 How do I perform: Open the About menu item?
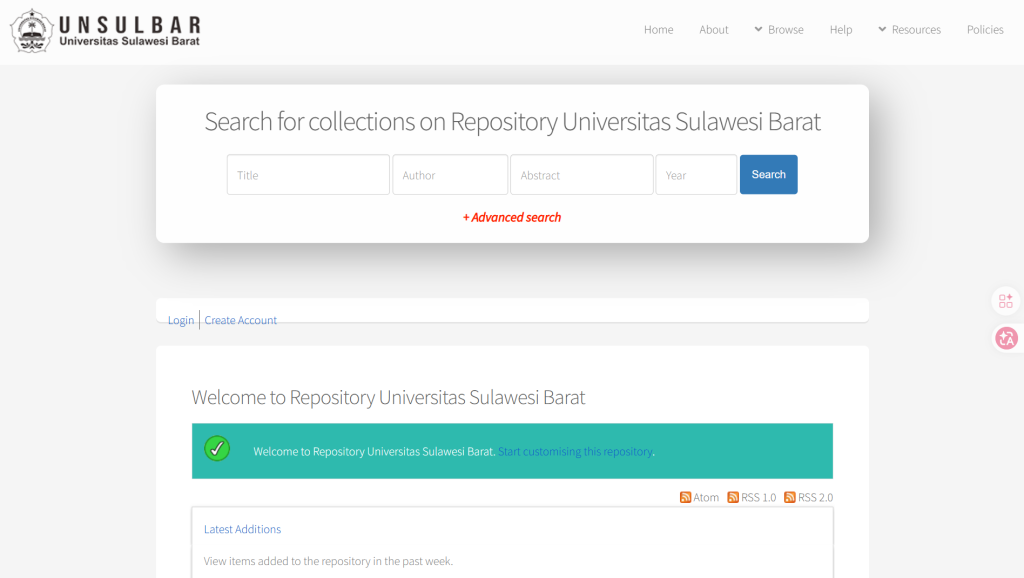(x=714, y=29)
